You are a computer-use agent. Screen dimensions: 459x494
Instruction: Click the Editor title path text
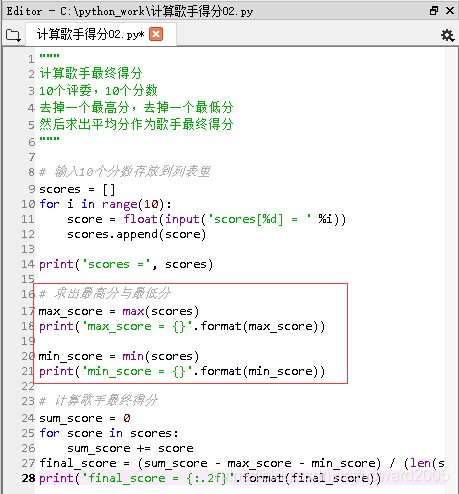tap(130, 11)
